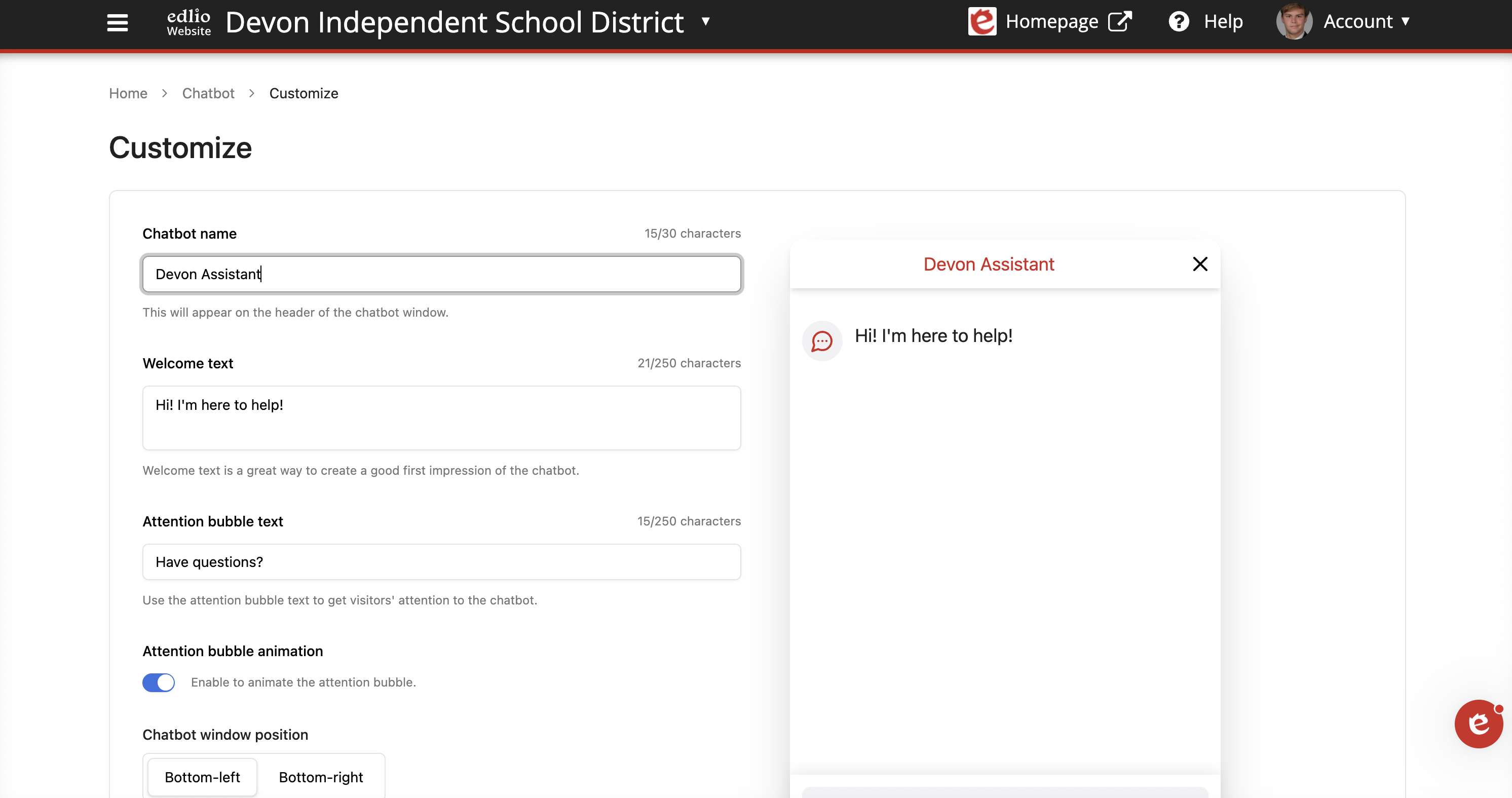Close the Devon Assistant preview window
Viewport: 1512px width, 798px height.
pos(1200,264)
